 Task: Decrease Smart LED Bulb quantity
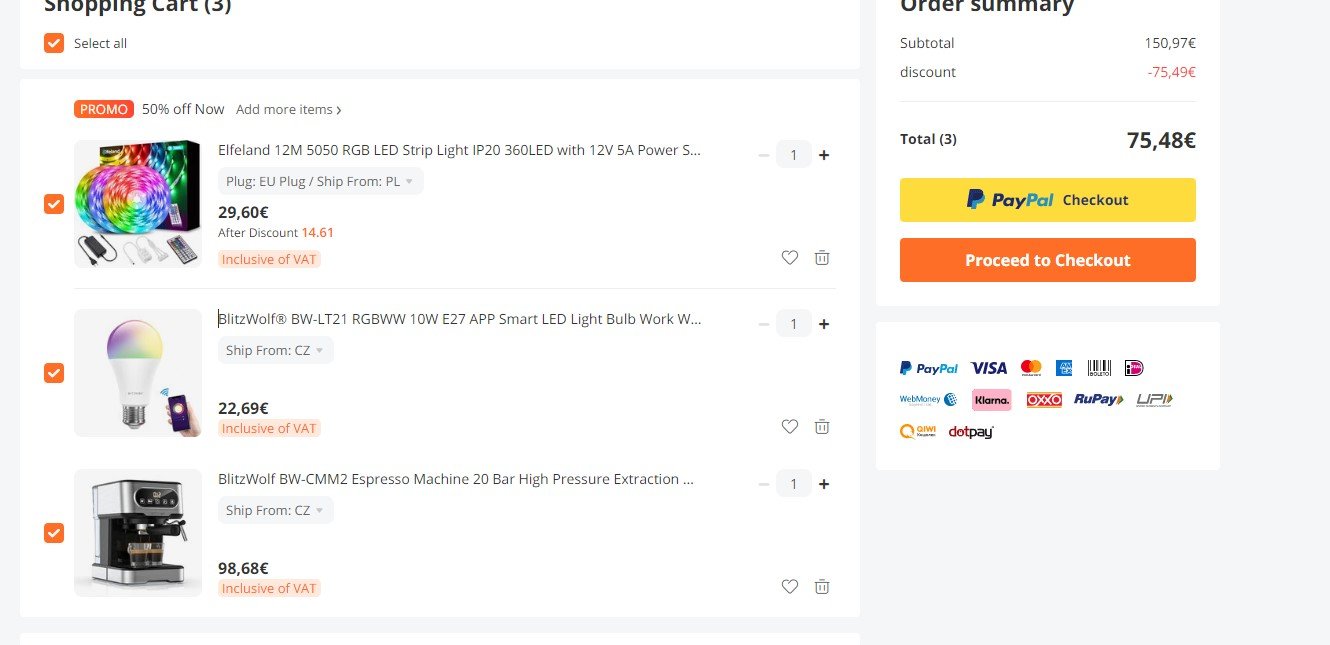coord(764,324)
